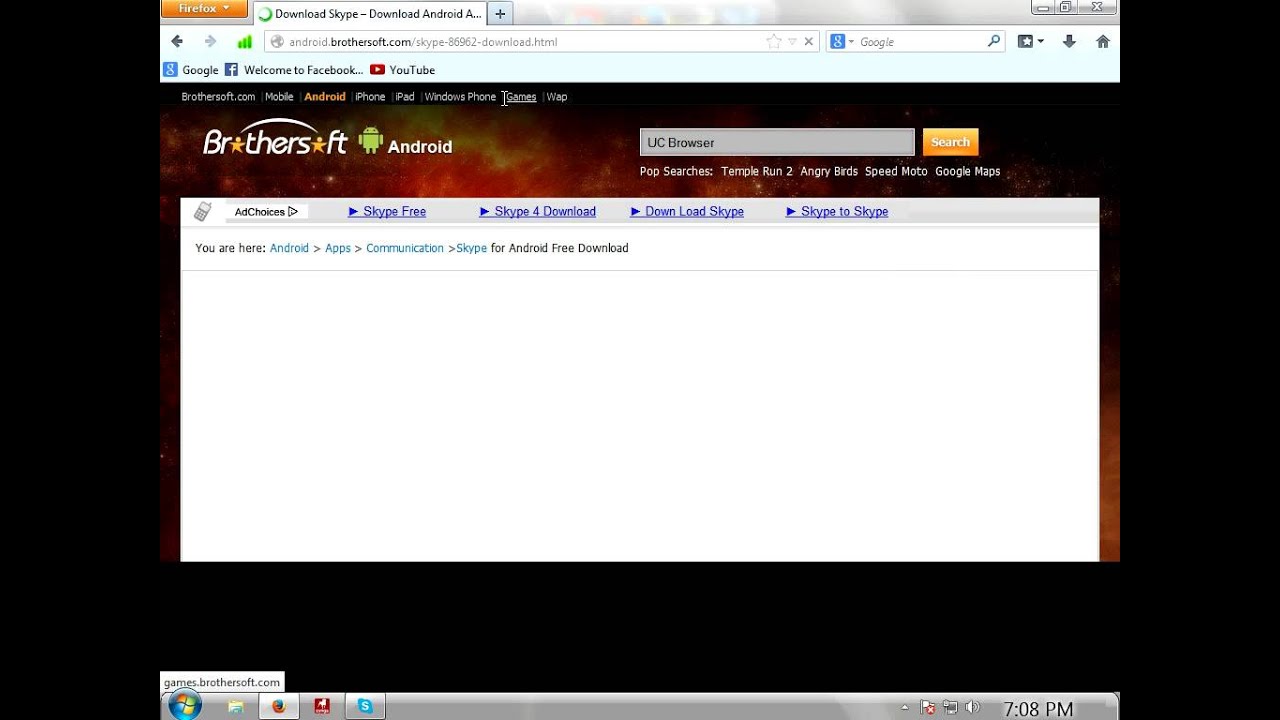Screen dimensions: 1280x720
Task: Click the Brothersoft logo
Action: point(275,137)
